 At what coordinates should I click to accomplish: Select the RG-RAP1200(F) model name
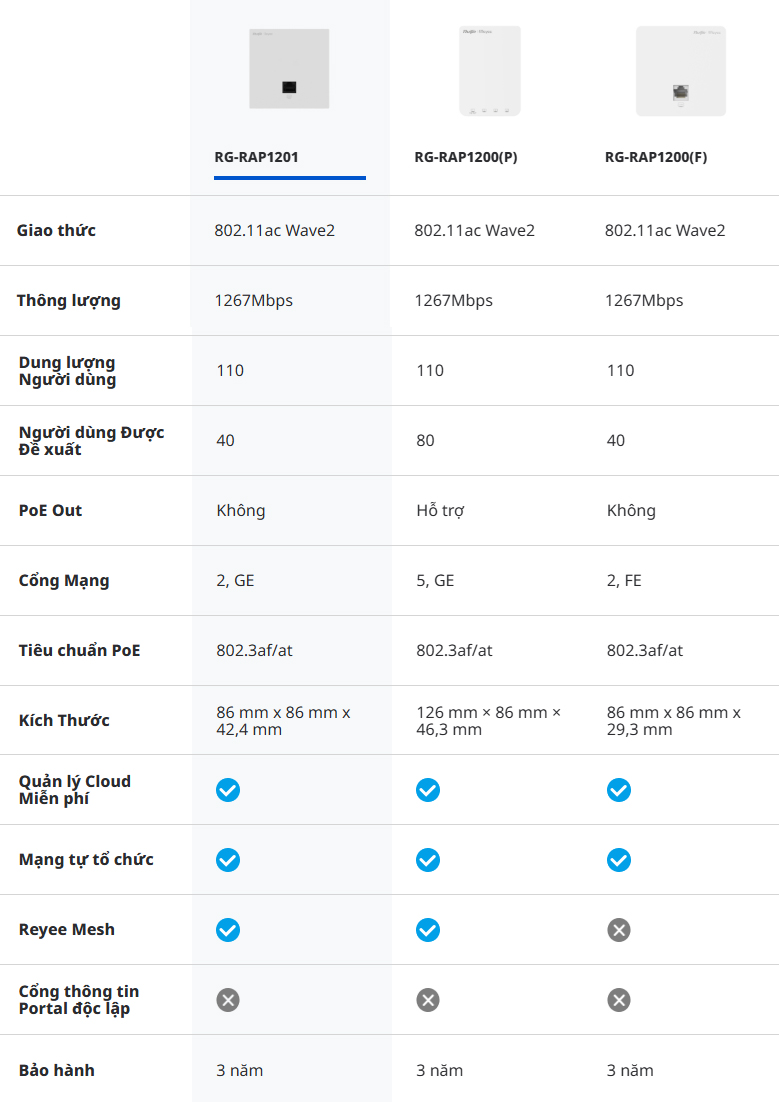tap(656, 157)
